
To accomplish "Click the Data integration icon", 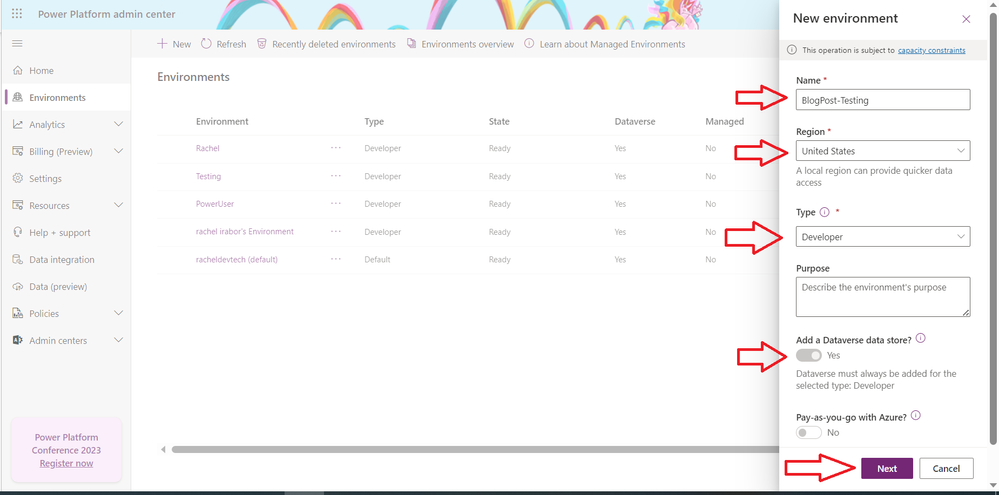I will click(x=18, y=259).
